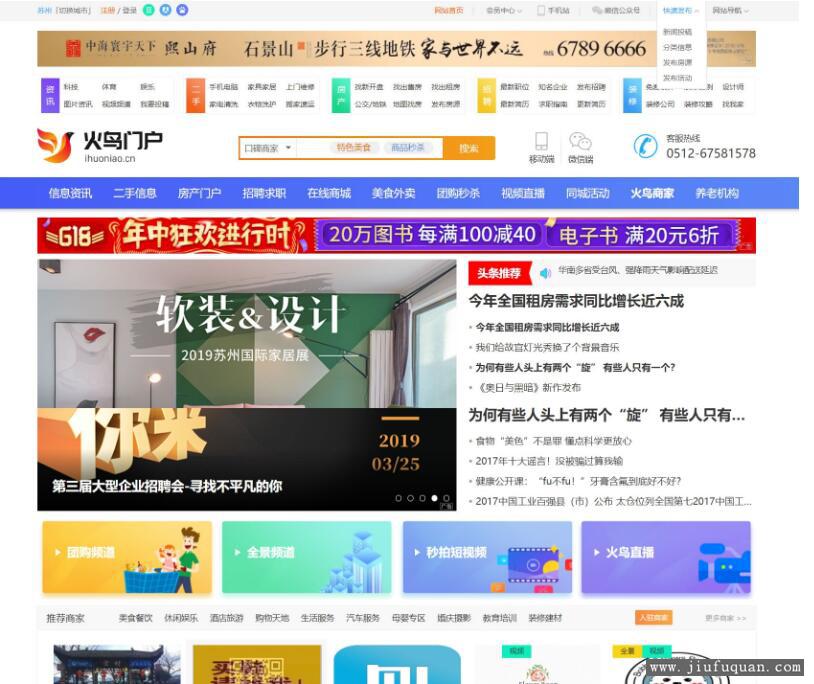Click the purple 资讯 category block
This screenshot has width=814, height=684.
(50, 95)
